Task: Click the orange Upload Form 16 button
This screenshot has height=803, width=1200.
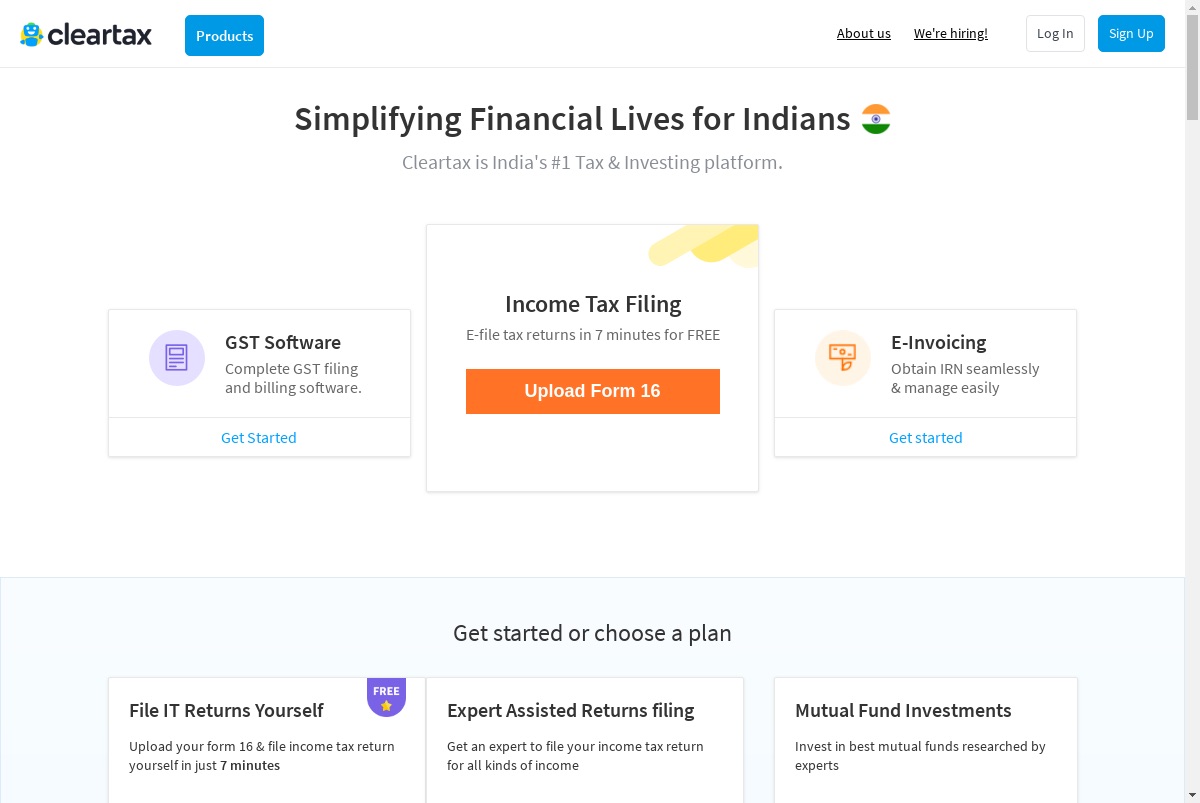Action: (x=593, y=391)
